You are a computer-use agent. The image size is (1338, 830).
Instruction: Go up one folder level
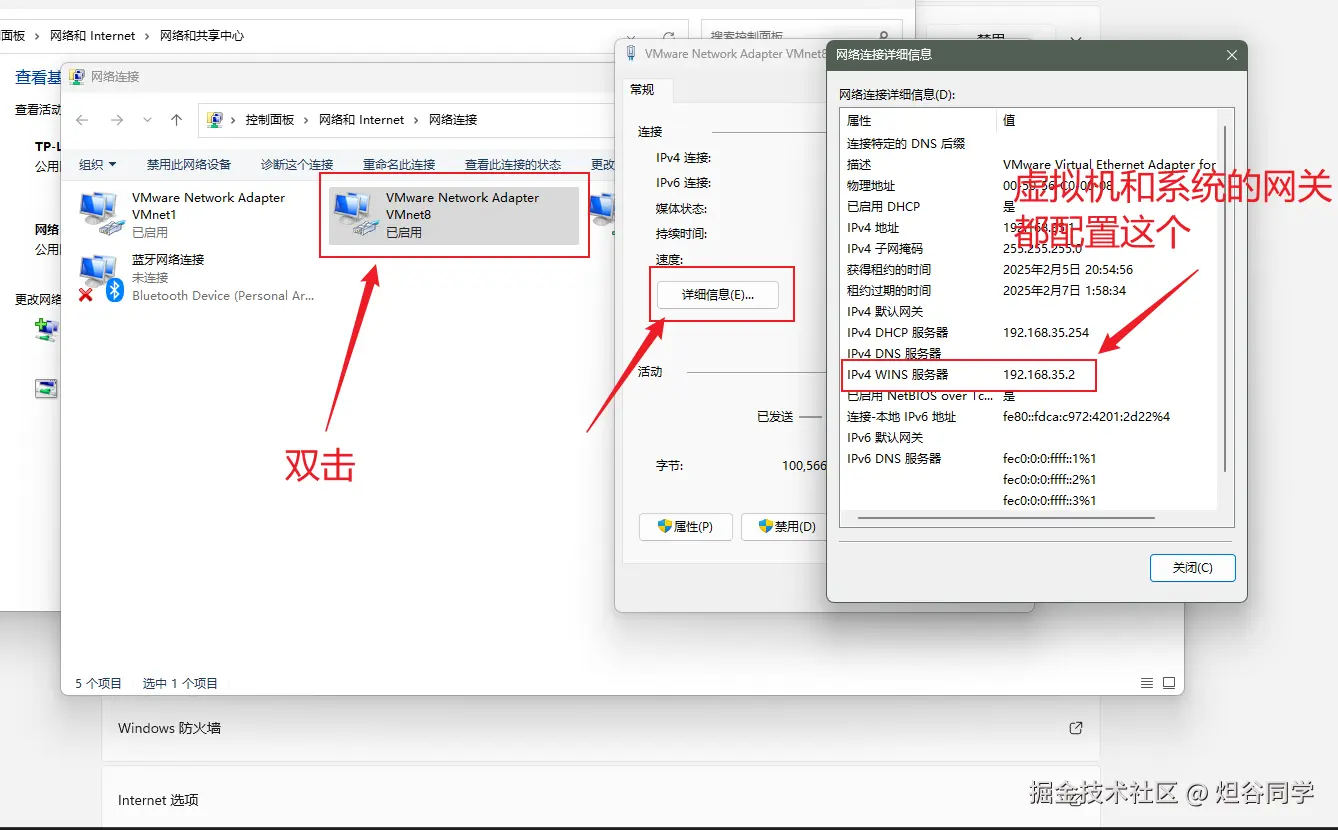(177, 120)
